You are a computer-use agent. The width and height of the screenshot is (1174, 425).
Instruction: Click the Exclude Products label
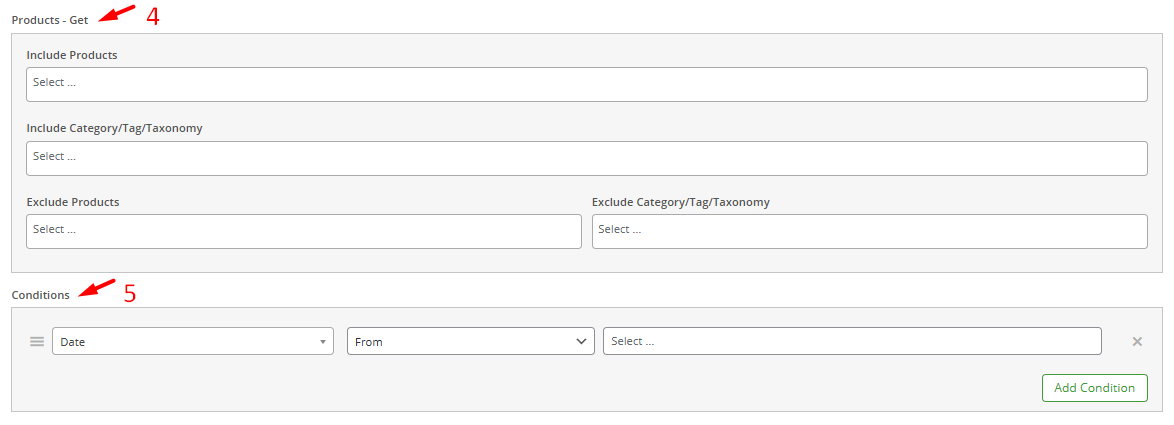73,202
